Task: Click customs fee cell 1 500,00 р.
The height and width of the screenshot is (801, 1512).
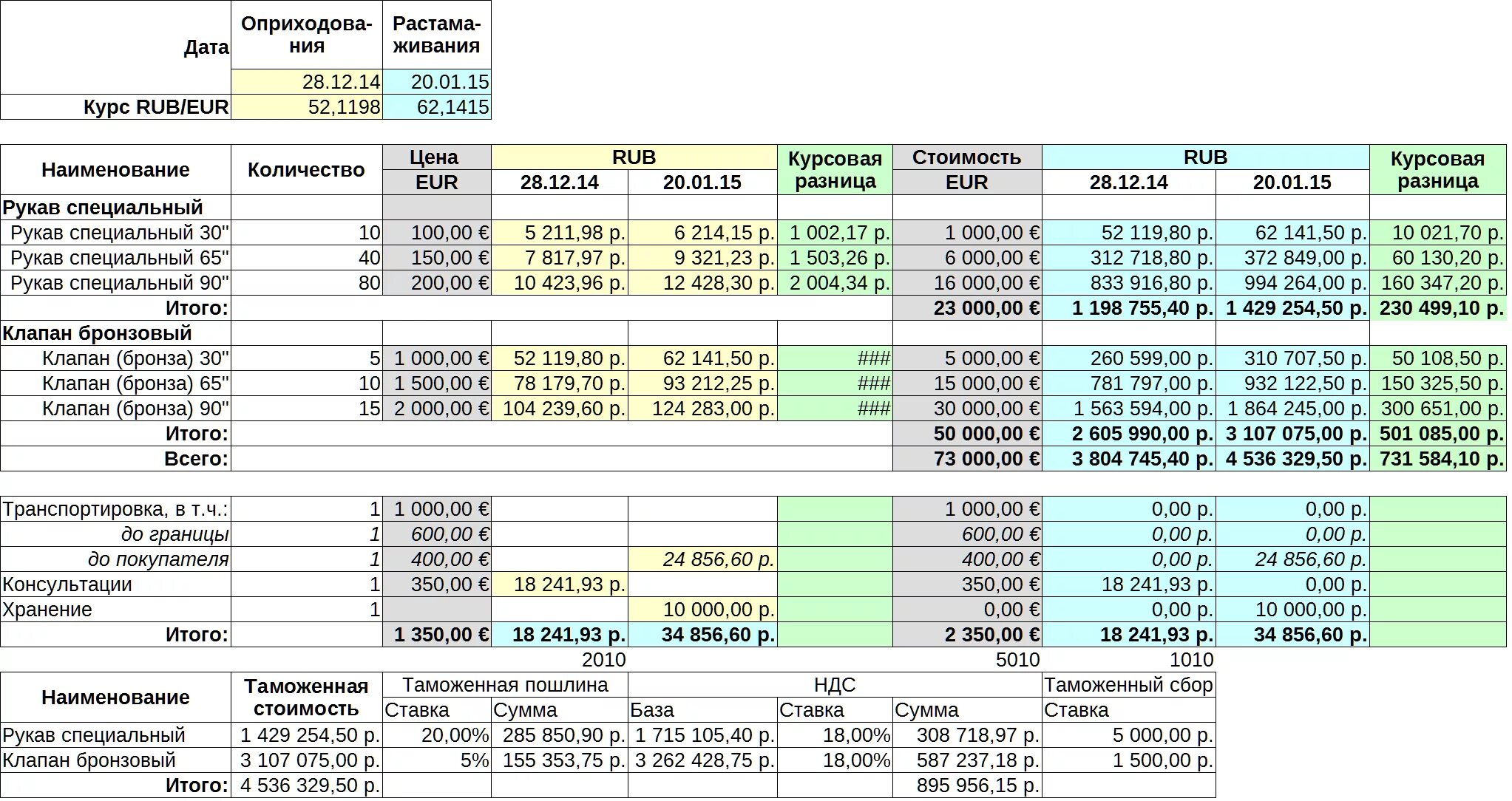Action: coord(1129,760)
